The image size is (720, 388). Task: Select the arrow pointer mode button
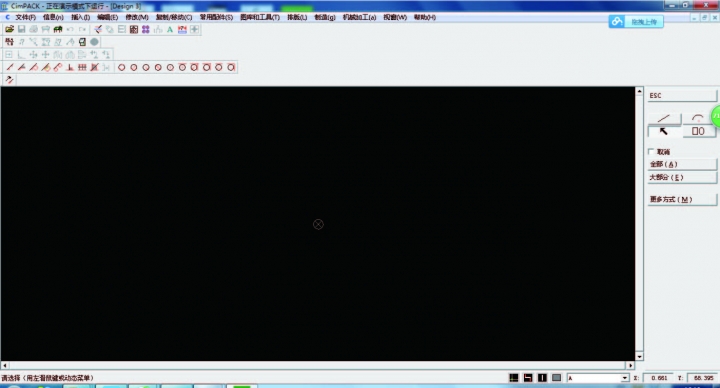[x=664, y=131]
